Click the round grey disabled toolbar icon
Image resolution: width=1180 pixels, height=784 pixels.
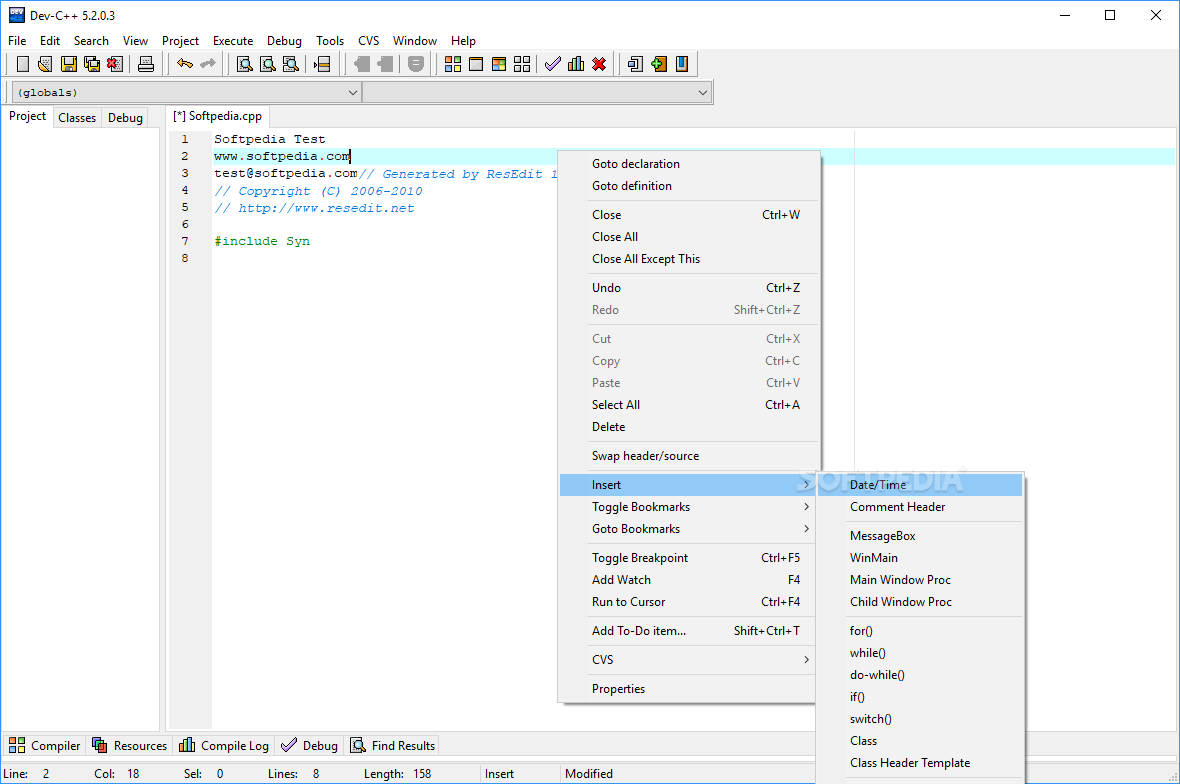point(415,64)
